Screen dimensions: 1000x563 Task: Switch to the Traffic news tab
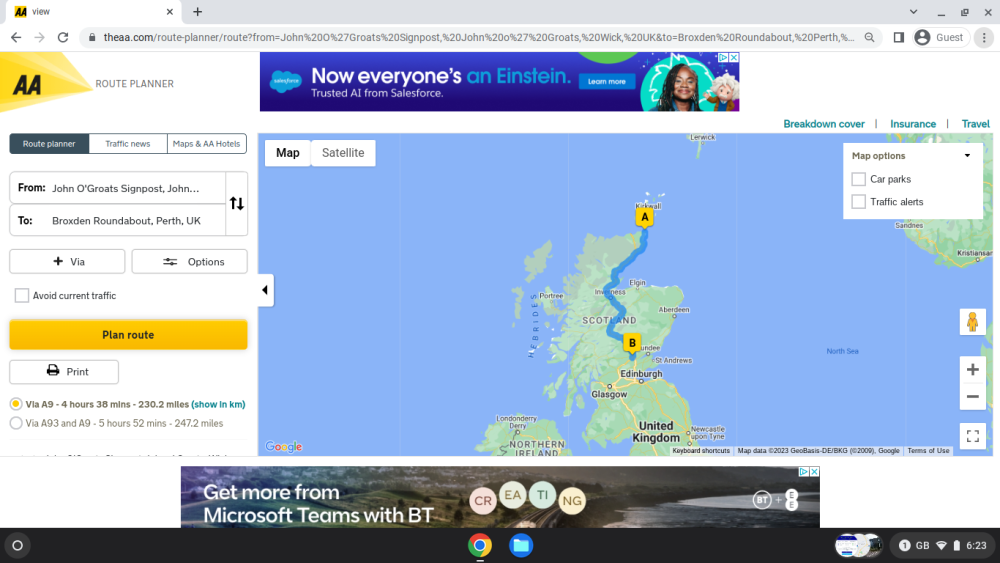point(128,143)
